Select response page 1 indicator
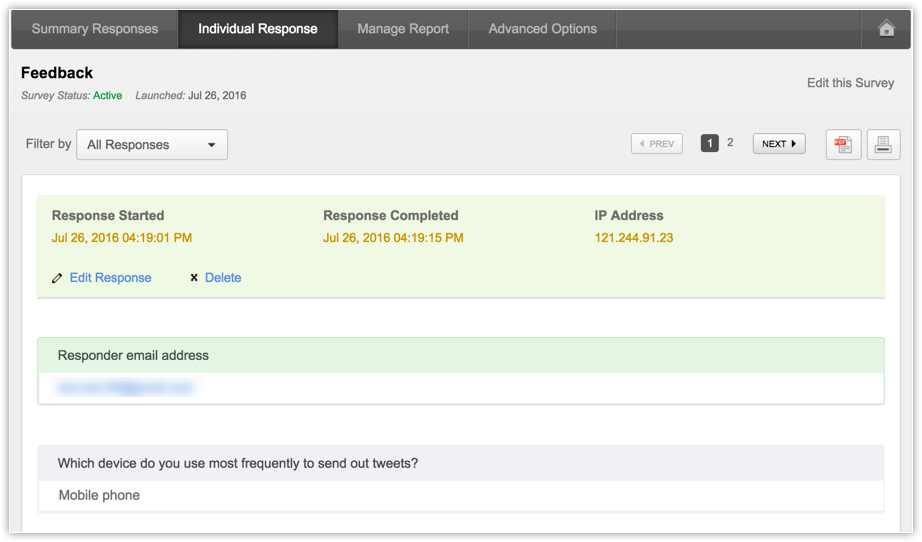The height and width of the screenshot is (542, 922). (x=710, y=143)
